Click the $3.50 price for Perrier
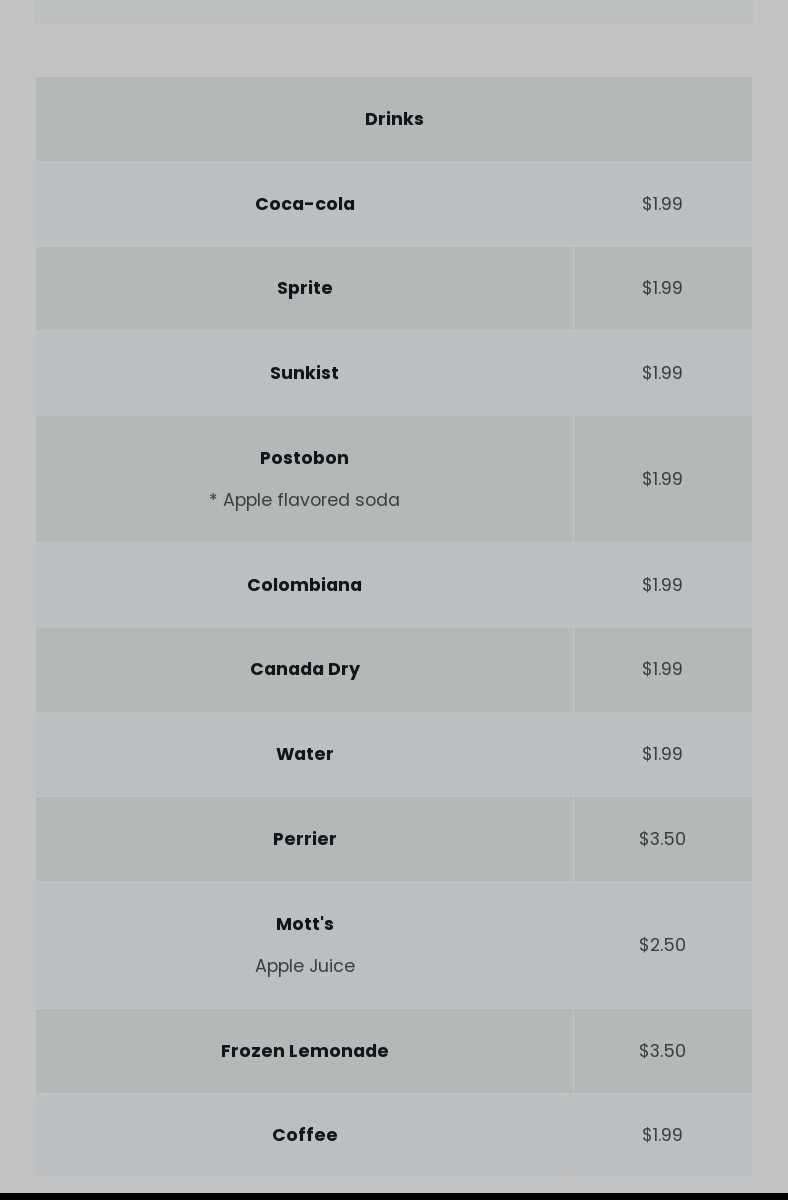The height and width of the screenshot is (1200, 788). tap(662, 839)
